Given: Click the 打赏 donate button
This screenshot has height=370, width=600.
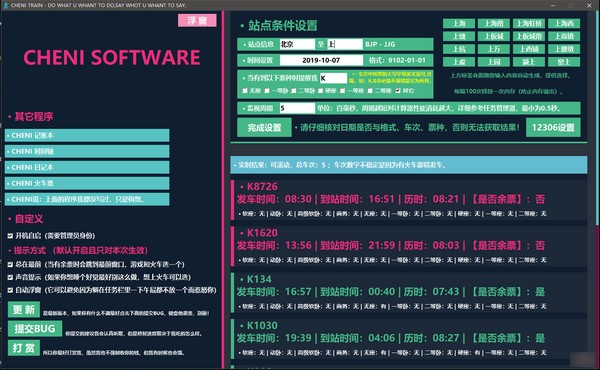Looking at the screenshot, I should click(24, 348).
